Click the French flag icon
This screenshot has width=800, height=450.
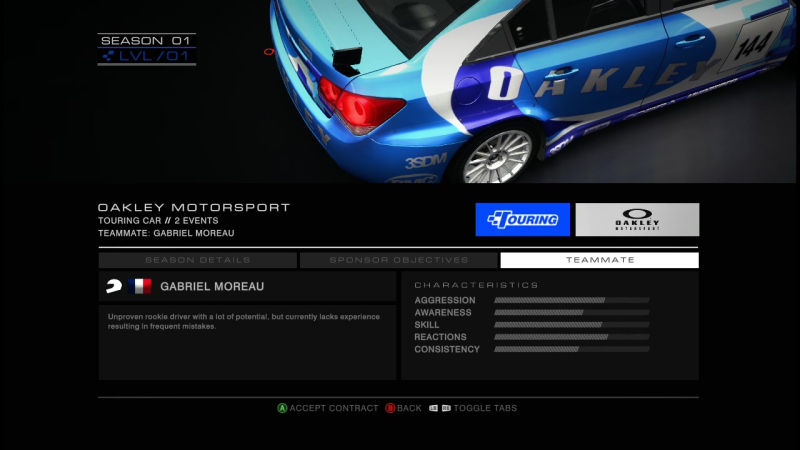140,286
